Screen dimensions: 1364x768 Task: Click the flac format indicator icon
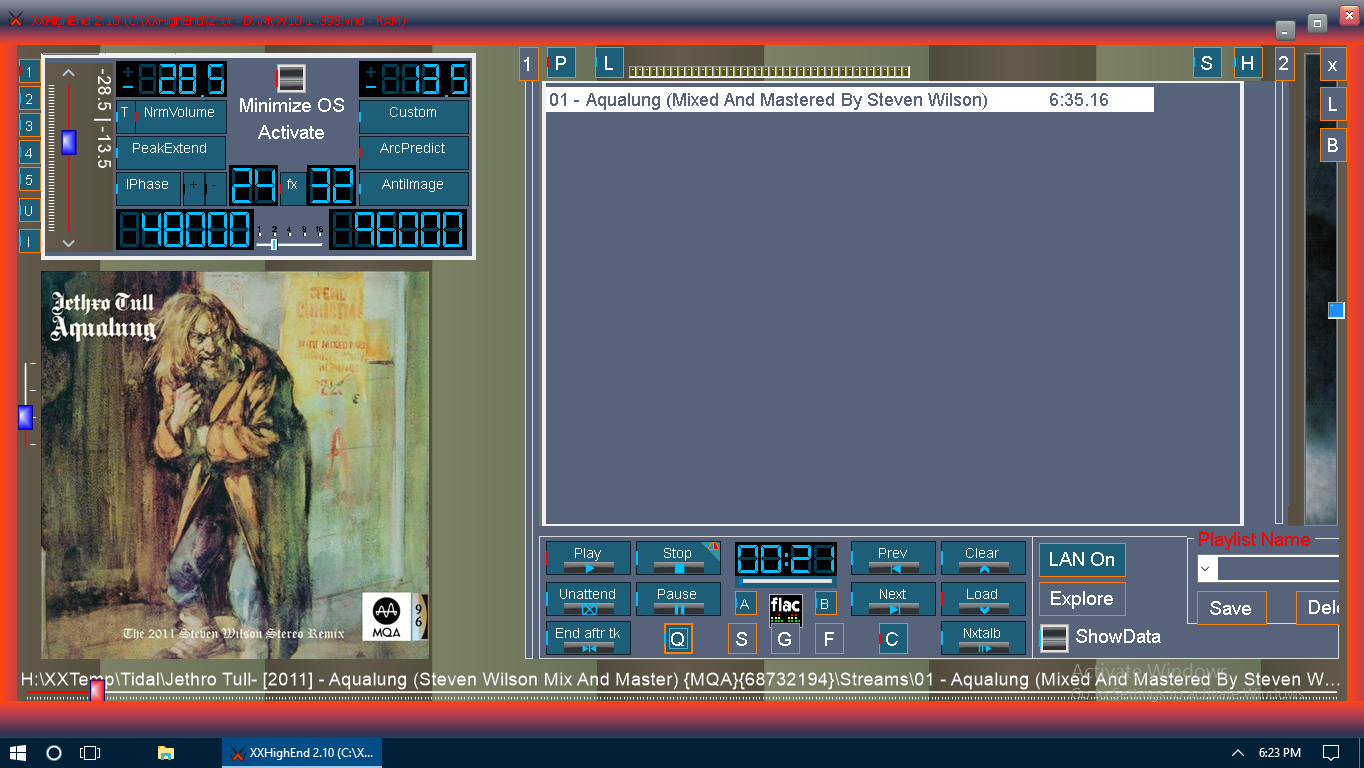[785, 608]
